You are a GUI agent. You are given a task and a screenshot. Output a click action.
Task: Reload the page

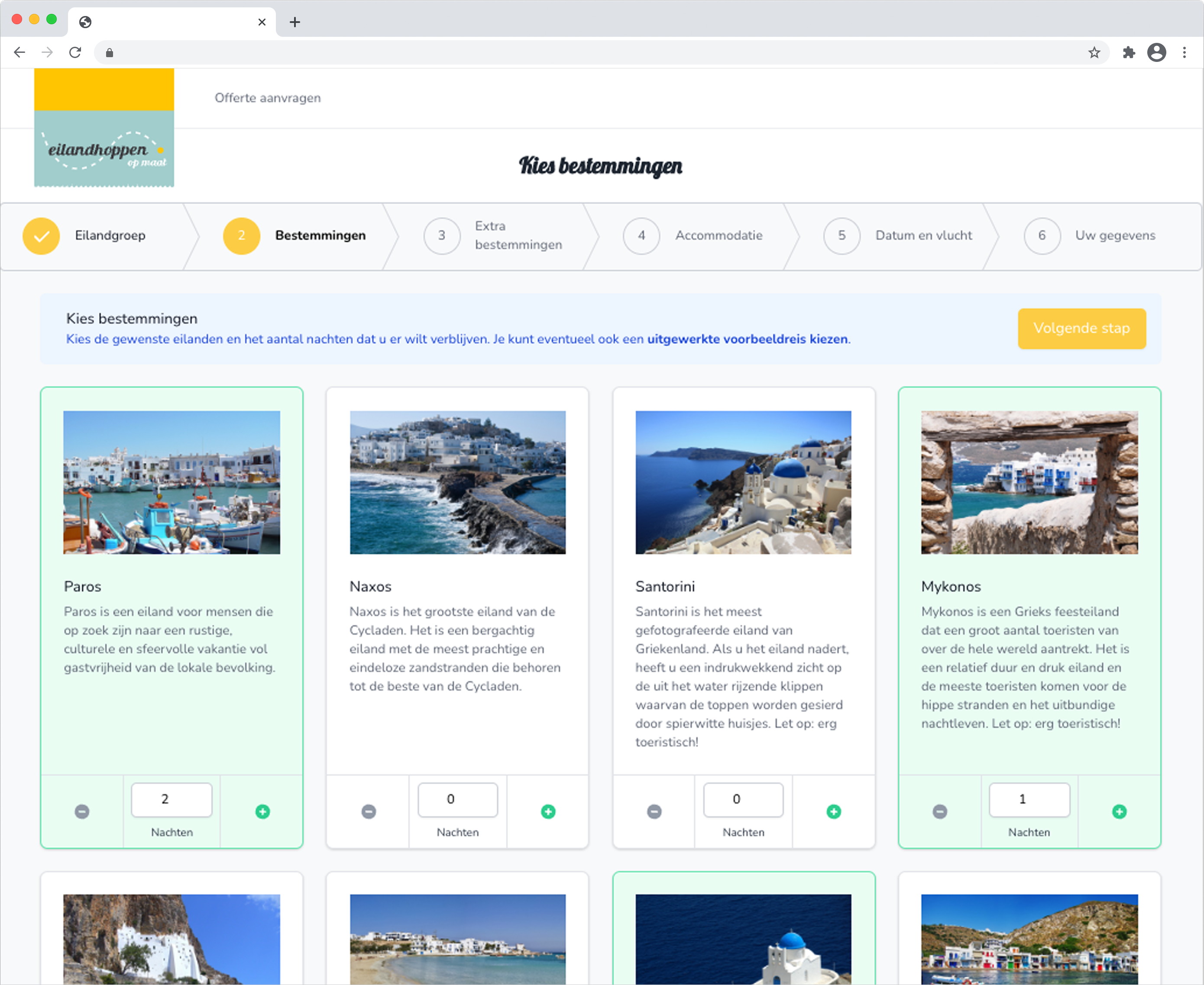click(75, 53)
